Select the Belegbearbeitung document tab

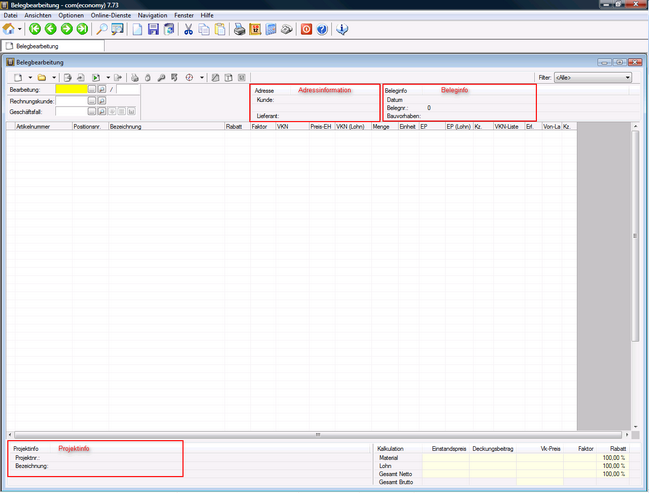pos(53,46)
